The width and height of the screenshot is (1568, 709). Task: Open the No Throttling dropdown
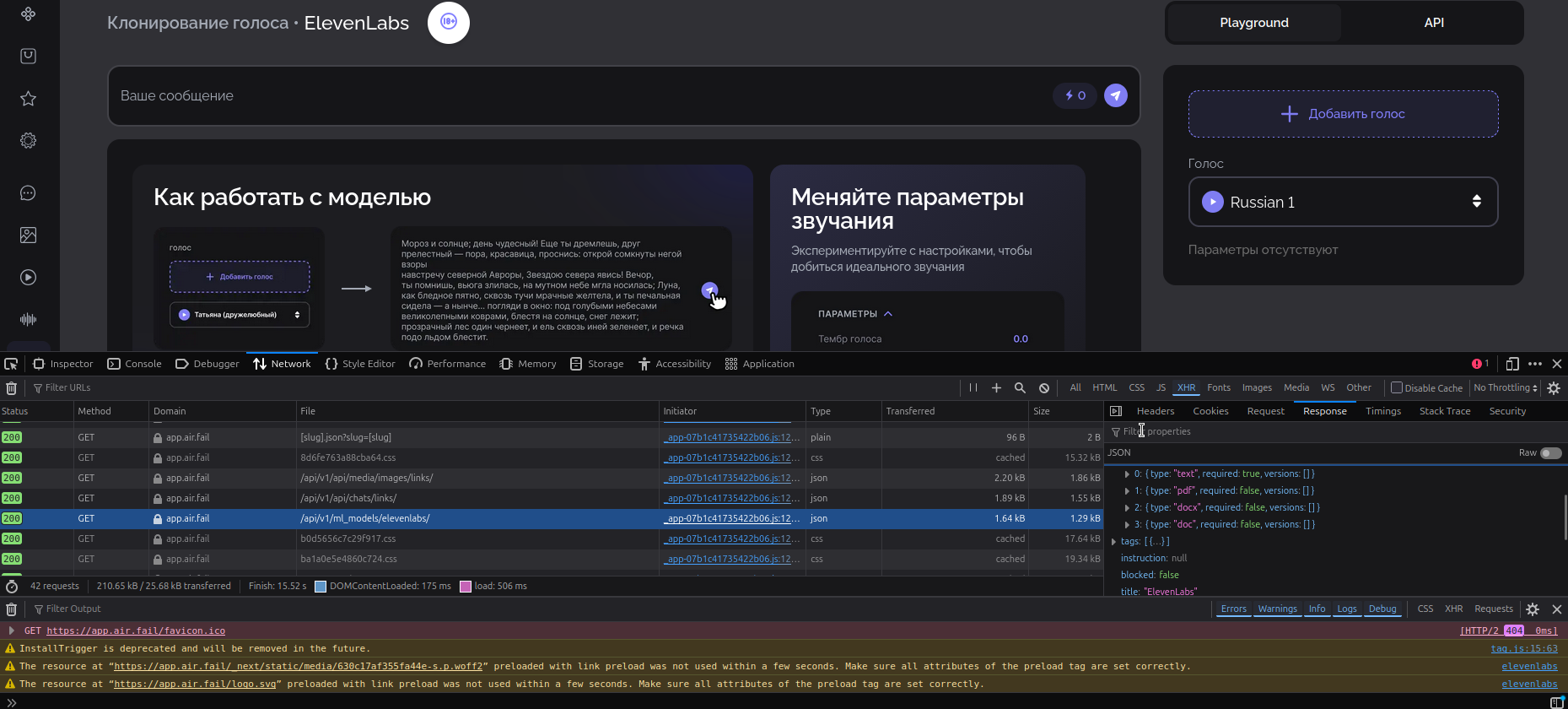click(x=1506, y=388)
